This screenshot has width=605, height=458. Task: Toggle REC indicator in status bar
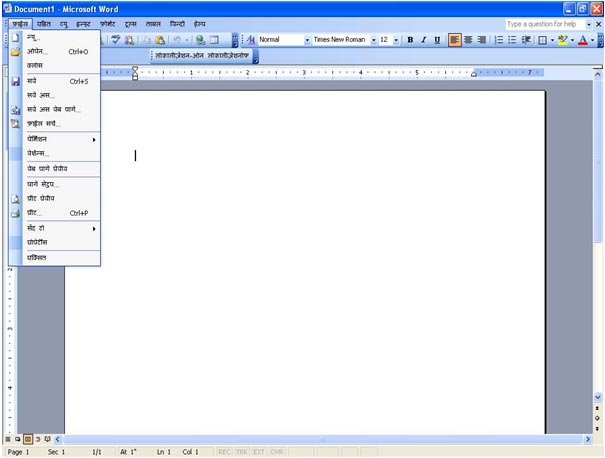pyautogui.click(x=224, y=452)
